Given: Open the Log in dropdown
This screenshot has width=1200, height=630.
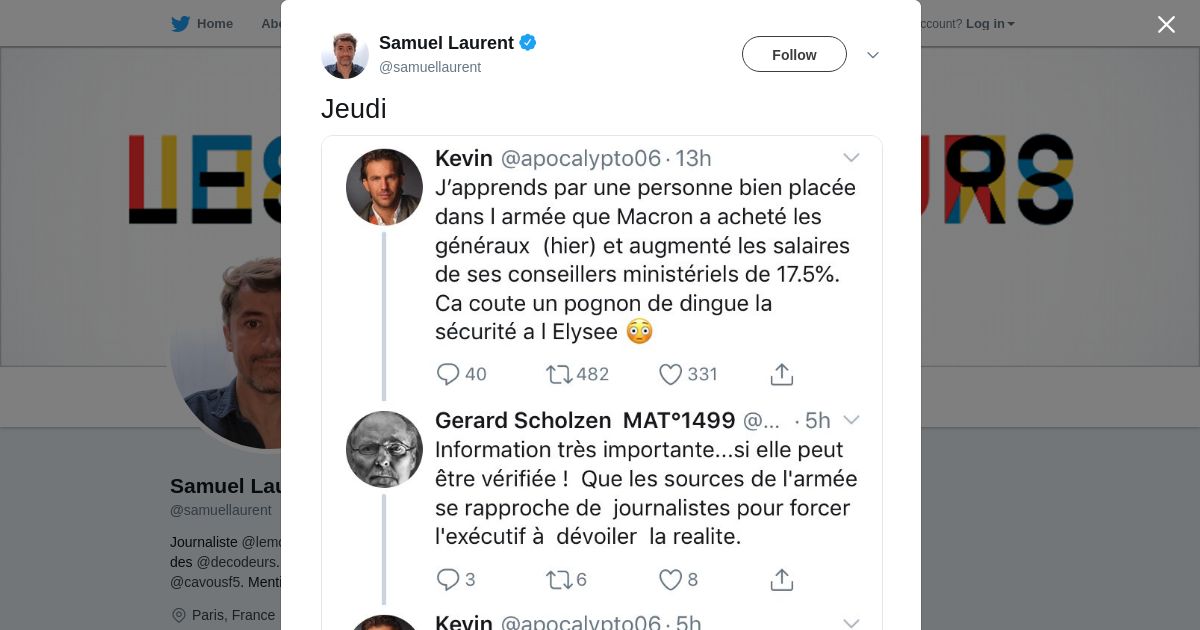Looking at the screenshot, I should tap(990, 24).
